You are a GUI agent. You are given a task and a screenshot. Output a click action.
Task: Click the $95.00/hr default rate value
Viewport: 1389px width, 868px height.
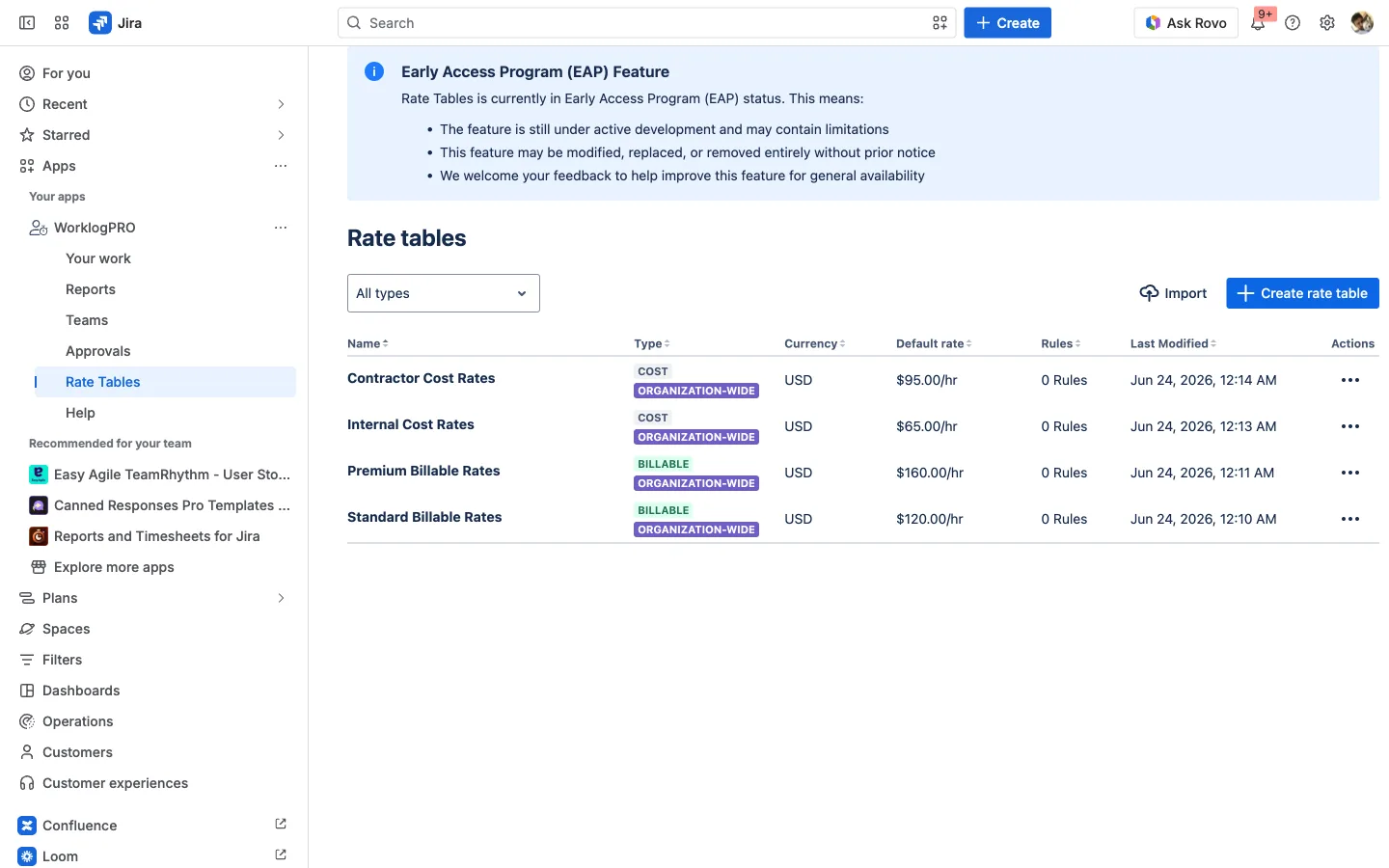(x=927, y=380)
